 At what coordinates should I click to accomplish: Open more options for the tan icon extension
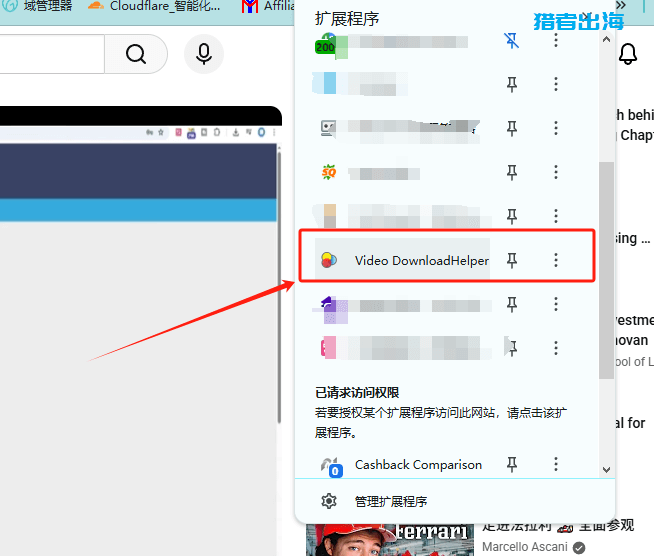(x=556, y=216)
